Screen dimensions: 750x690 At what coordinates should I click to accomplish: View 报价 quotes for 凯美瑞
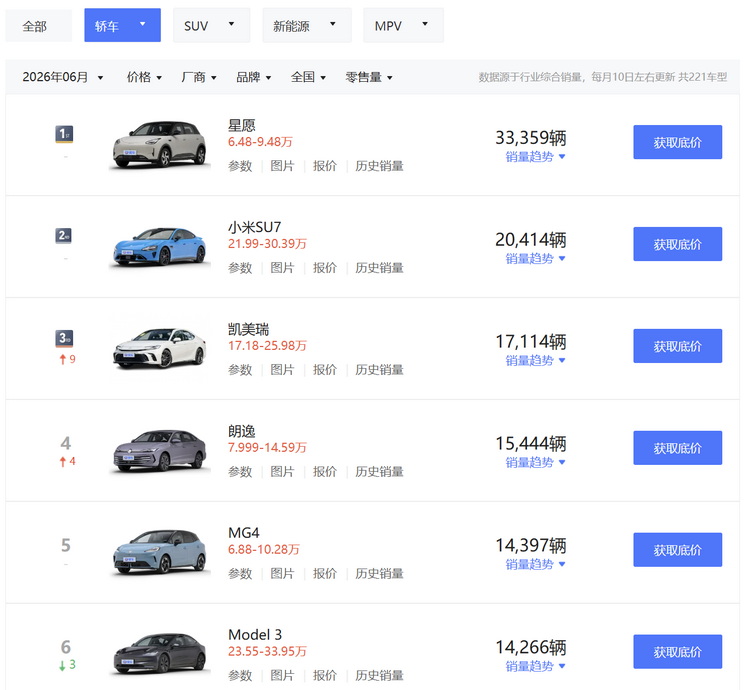coord(325,370)
